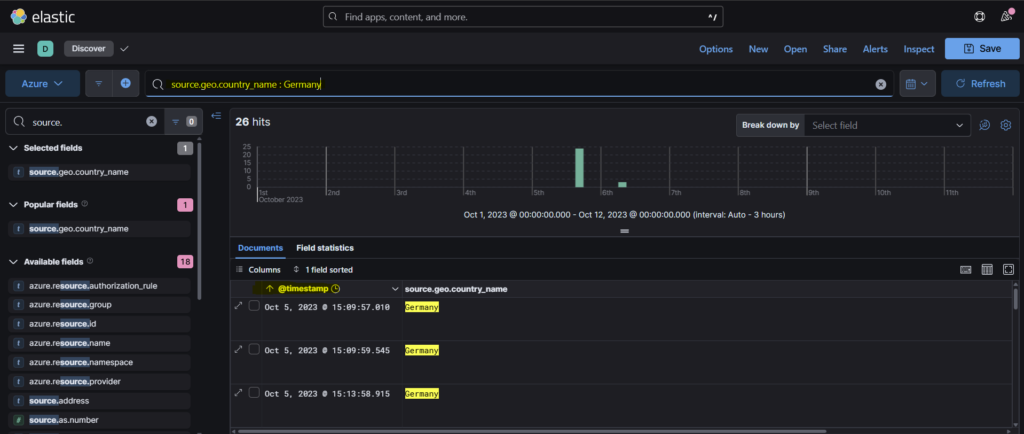Image resolution: width=1024 pixels, height=434 pixels.
Task: Save the Discover search
Action: point(980,49)
